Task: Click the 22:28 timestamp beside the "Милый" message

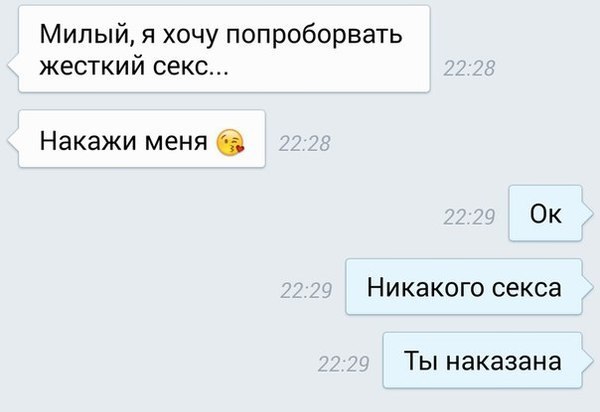Action: (469, 69)
